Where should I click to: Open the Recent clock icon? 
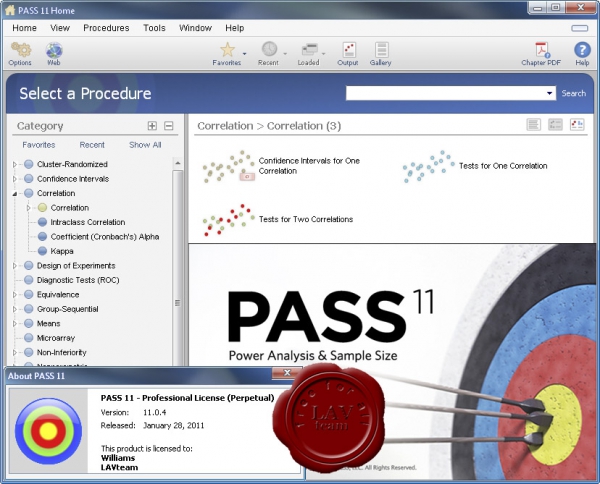point(269,49)
